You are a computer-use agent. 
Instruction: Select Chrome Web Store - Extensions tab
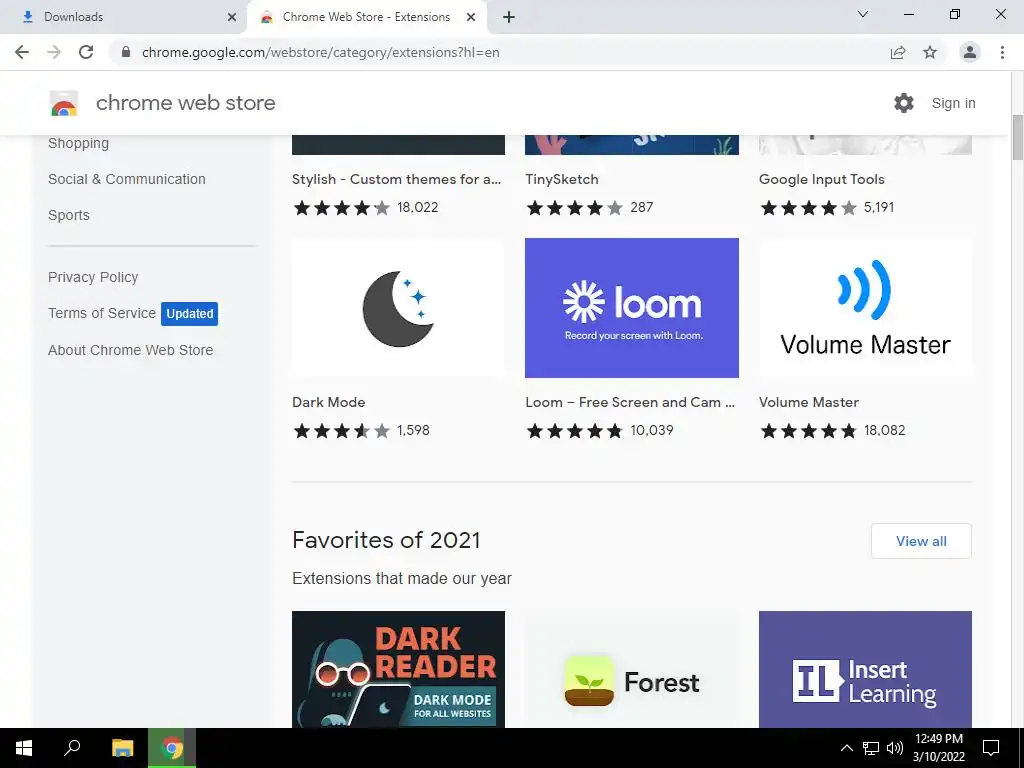[x=366, y=17]
